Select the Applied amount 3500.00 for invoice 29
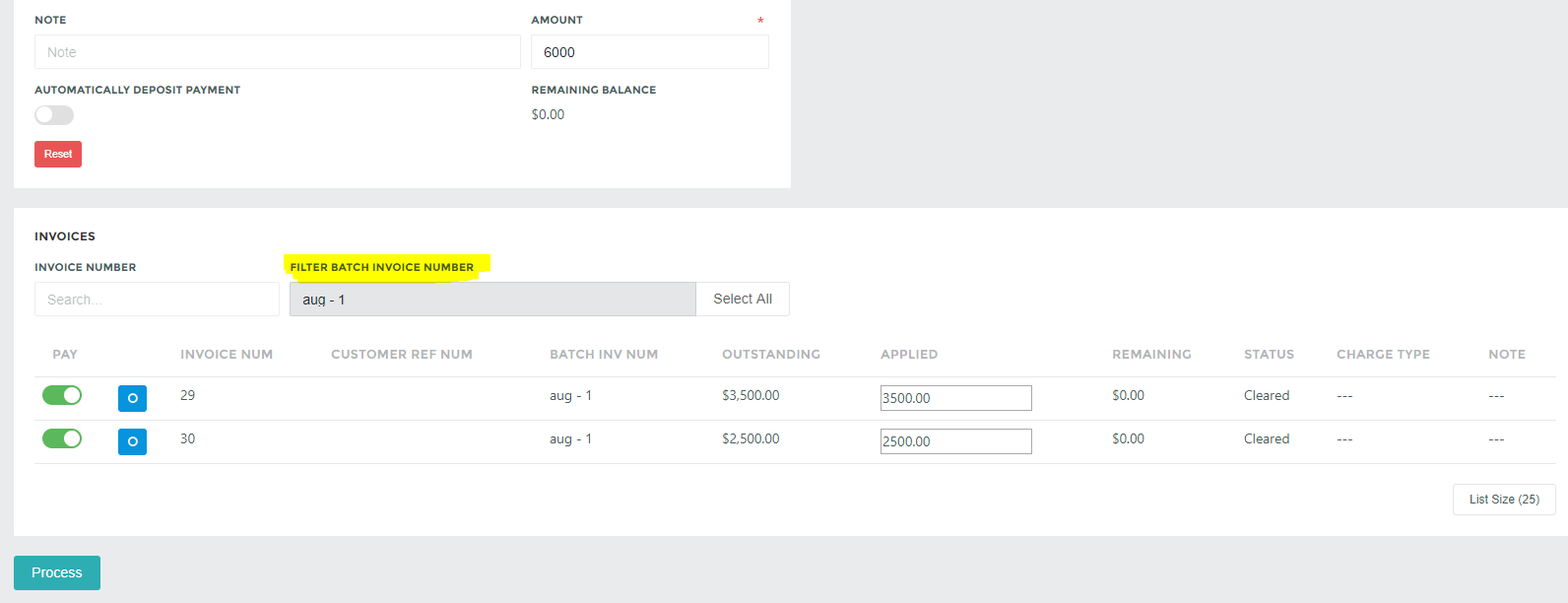Screen dimensions: 1568x603 point(954,398)
